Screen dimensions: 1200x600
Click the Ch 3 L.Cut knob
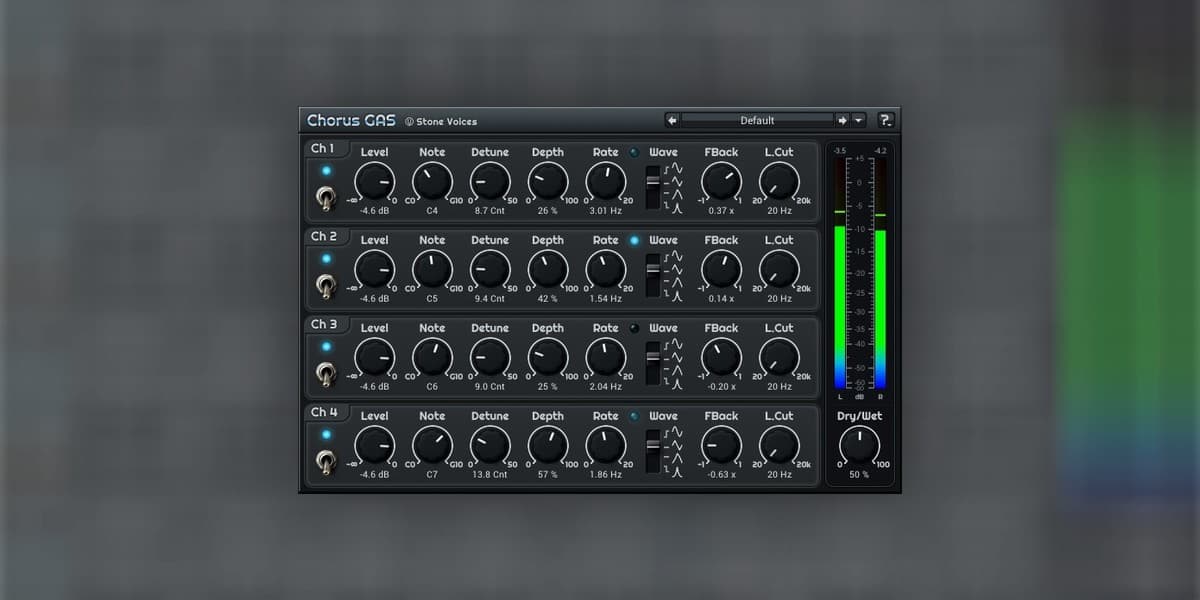pyautogui.click(x=779, y=358)
